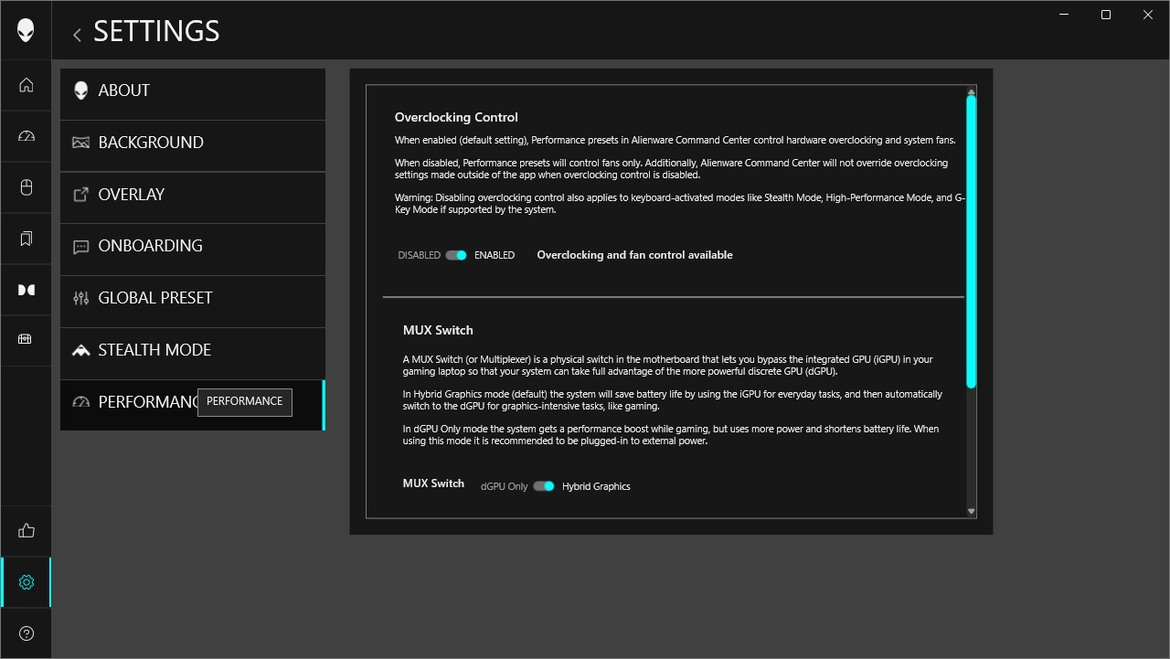
Task: Select the BACKGROUND settings section
Action: 192,143
